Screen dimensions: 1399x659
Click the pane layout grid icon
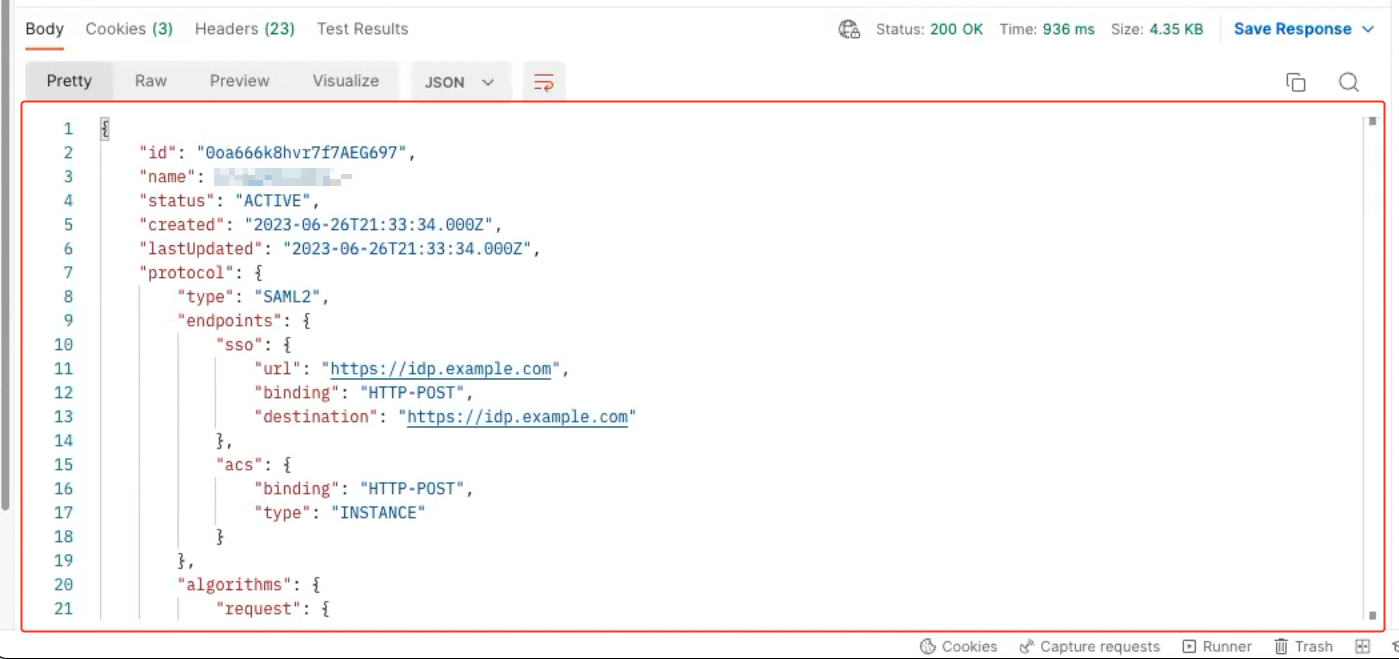coord(1362,646)
